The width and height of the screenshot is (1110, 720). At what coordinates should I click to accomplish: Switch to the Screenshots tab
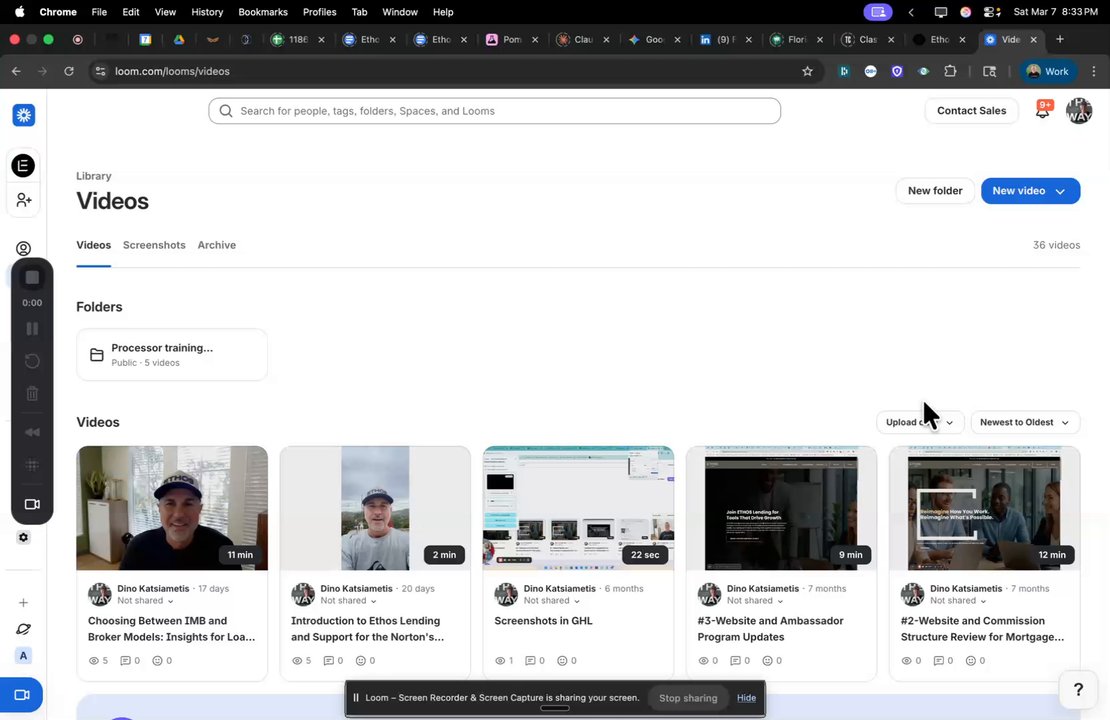pos(154,245)
